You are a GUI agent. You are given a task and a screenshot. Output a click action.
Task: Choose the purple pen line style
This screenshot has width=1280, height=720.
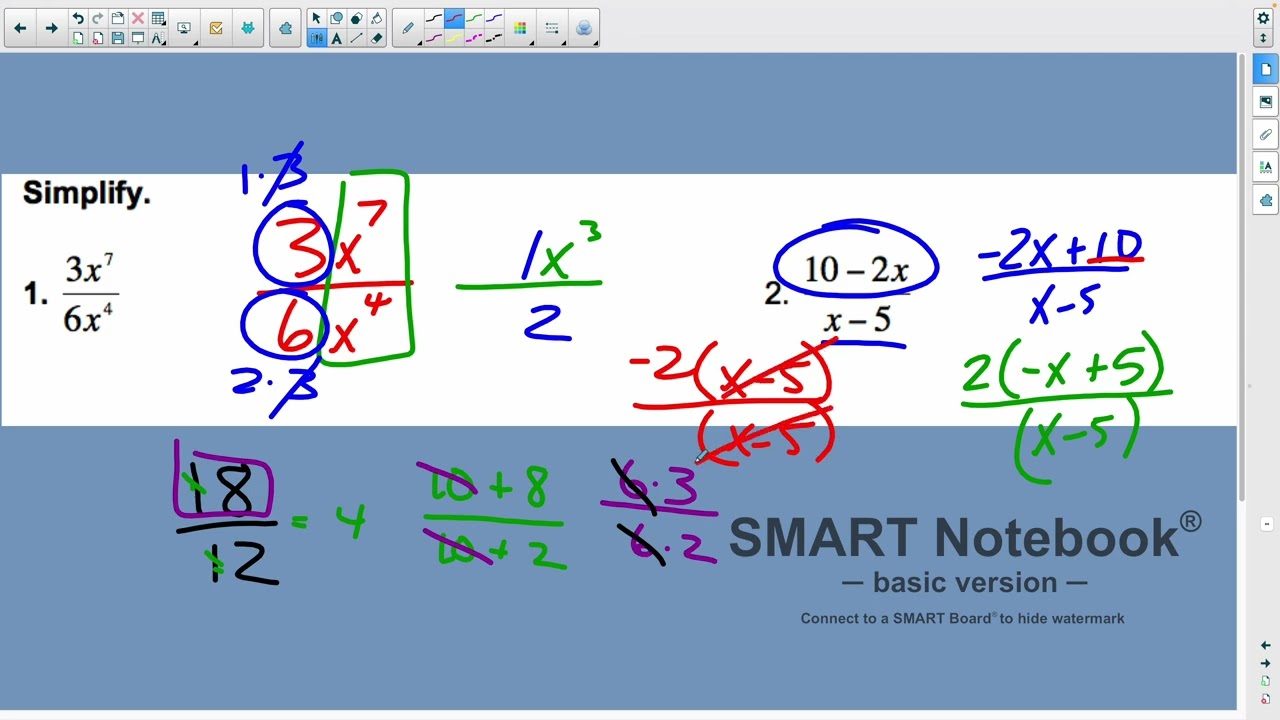point(494,18)
